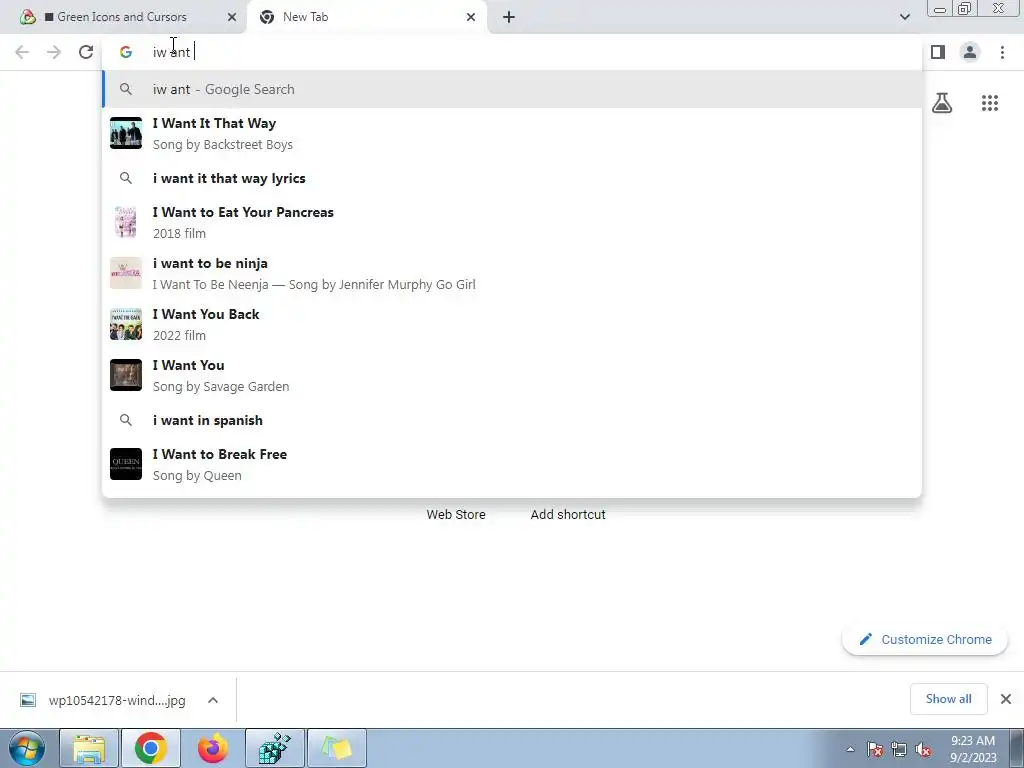
Task: Choose the 'i want to be ninja' suggestion
Action: 512,273
